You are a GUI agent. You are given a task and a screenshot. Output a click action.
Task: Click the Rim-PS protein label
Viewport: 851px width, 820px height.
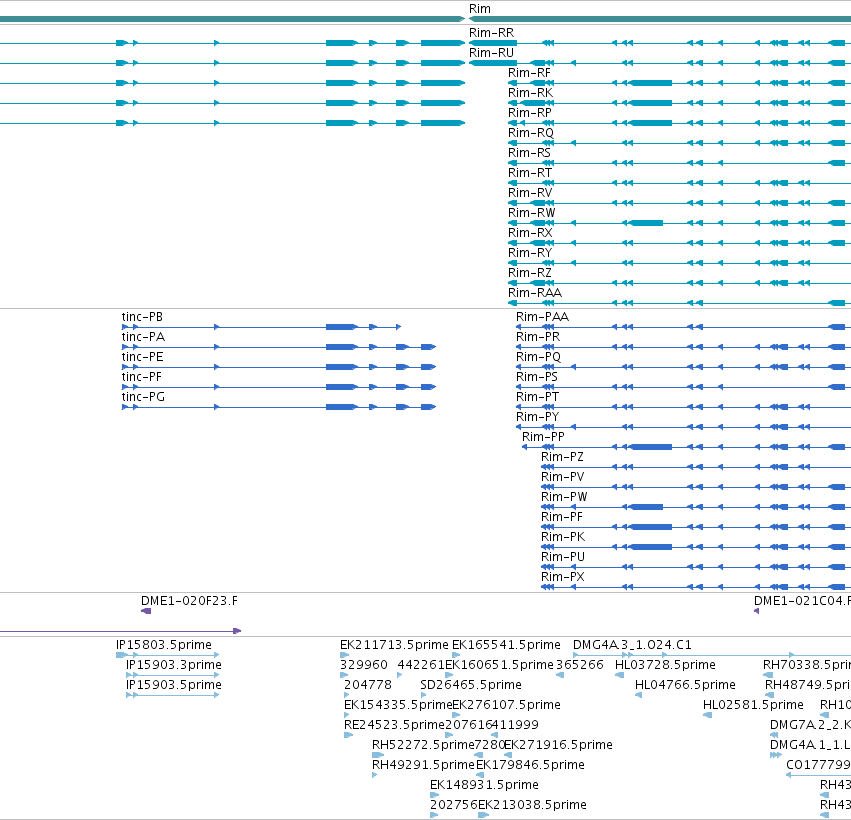(537, 378)
